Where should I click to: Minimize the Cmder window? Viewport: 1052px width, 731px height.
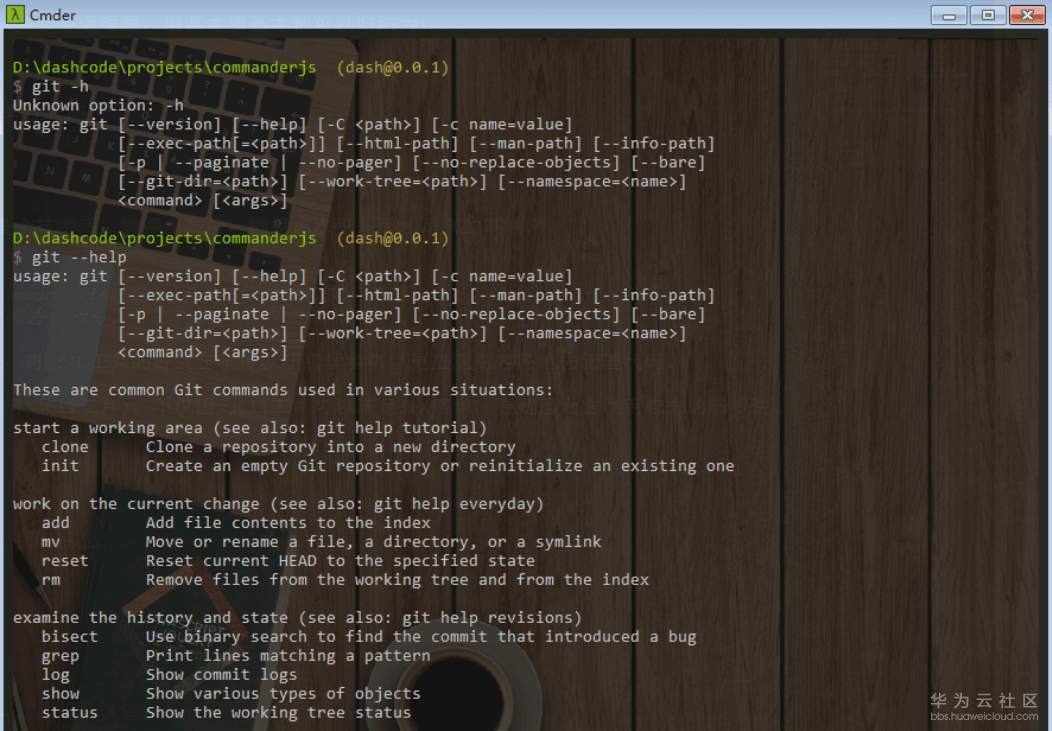[949, 15]
